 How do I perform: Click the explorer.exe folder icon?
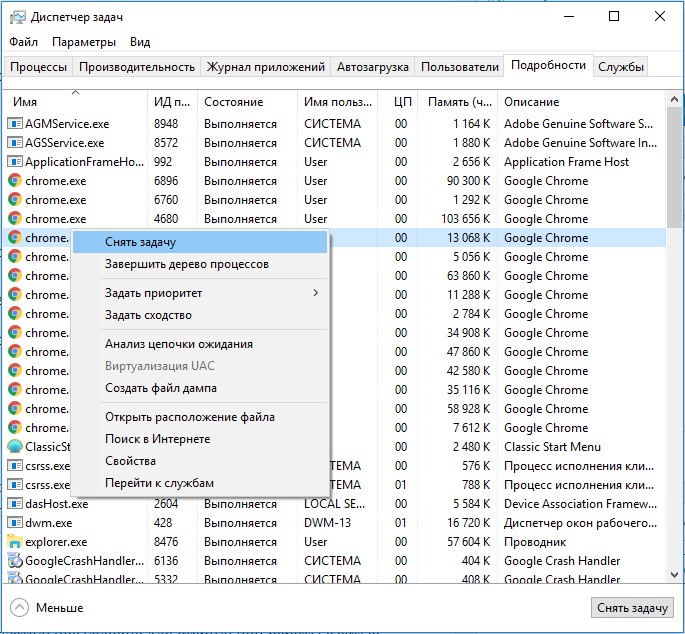pyautogui.click(x=14, y=542)
